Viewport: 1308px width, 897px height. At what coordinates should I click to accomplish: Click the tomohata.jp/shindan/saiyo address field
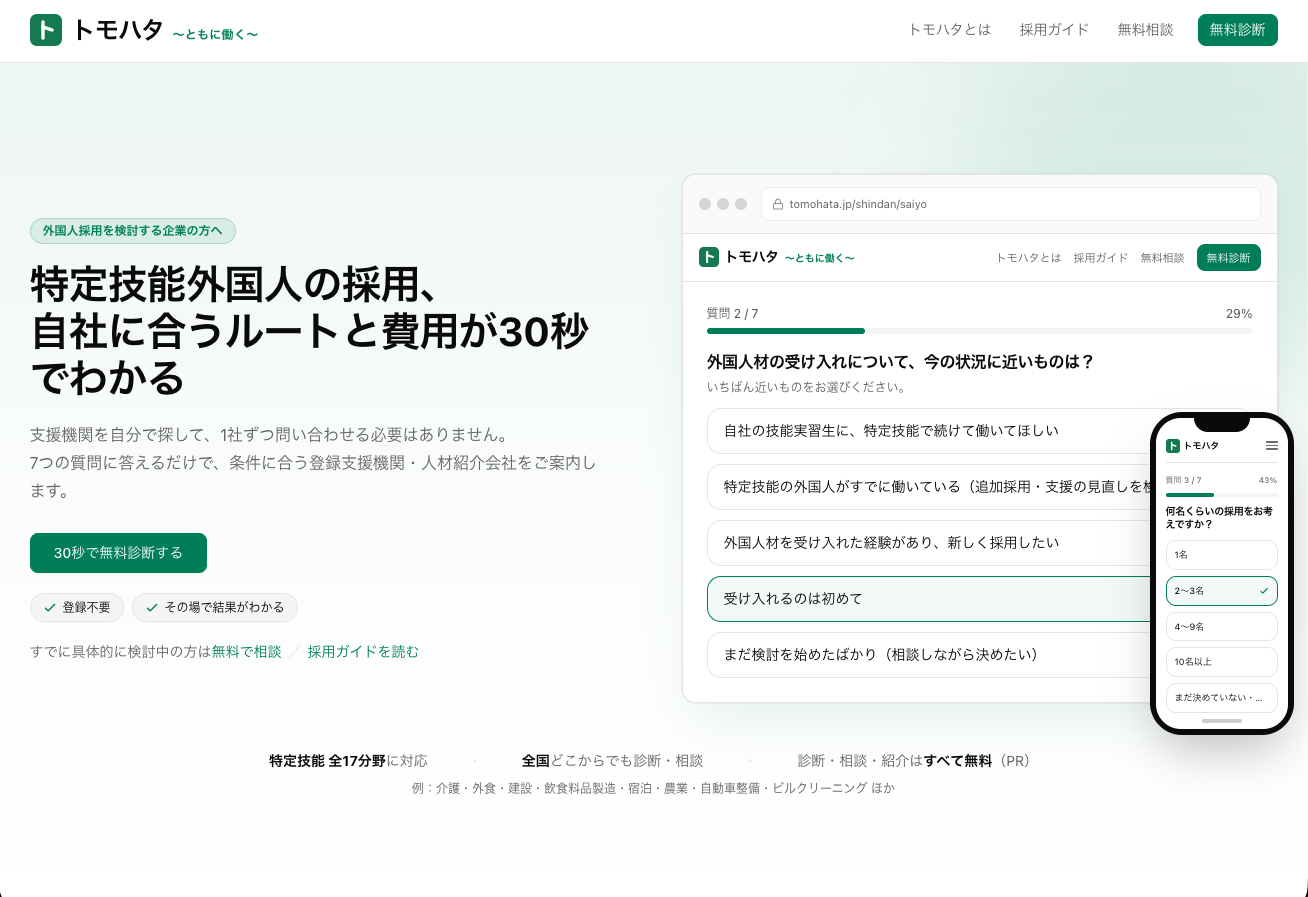point(1011,204)
